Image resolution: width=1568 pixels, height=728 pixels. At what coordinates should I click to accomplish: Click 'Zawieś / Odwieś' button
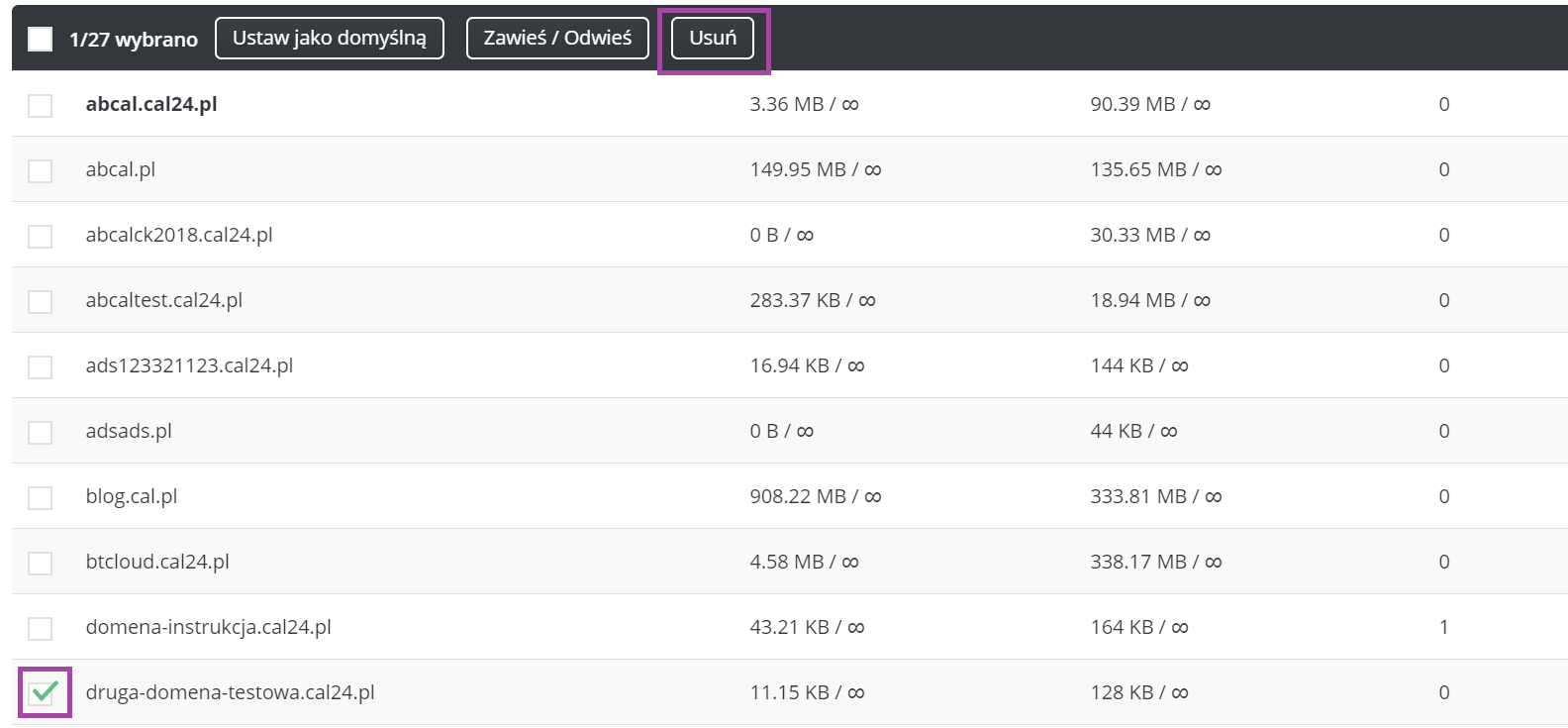[557, 38]
